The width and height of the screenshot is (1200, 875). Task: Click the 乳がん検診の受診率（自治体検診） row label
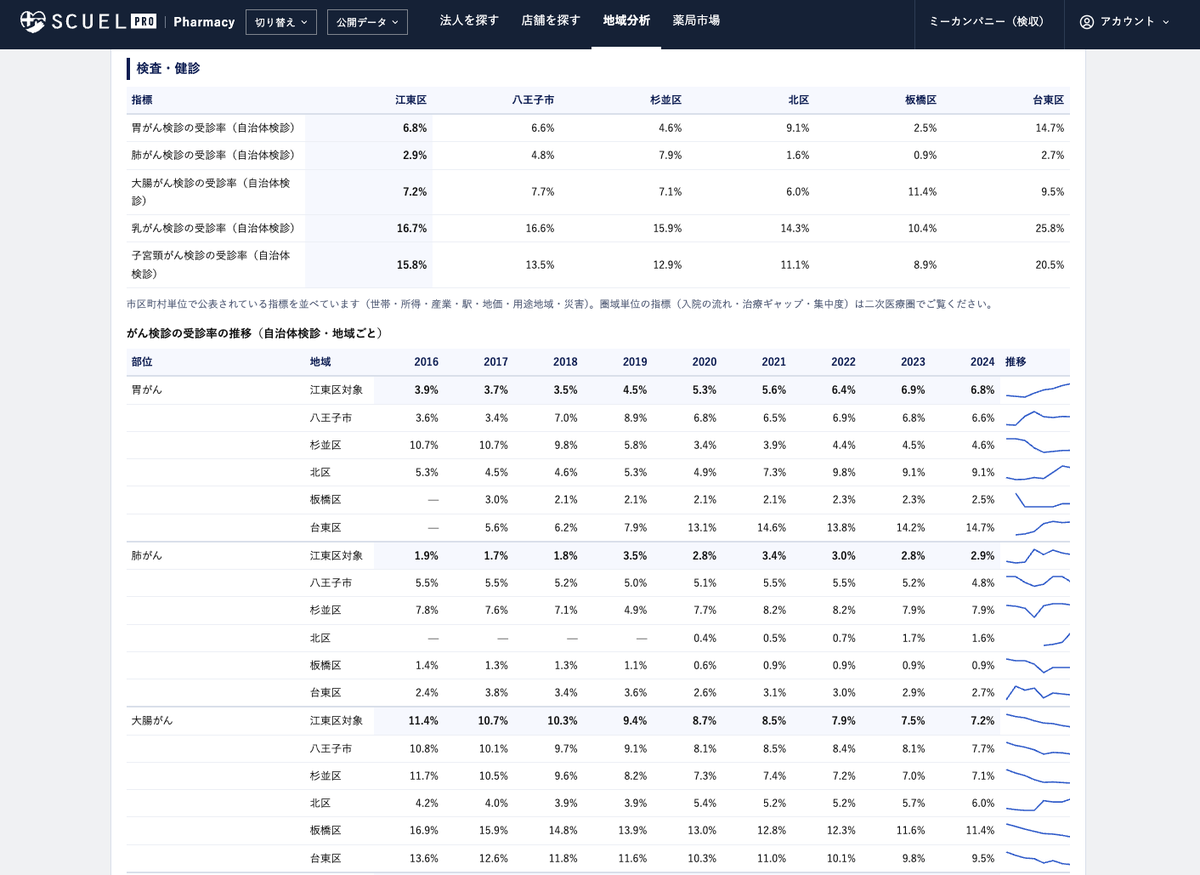click(213, 228)
